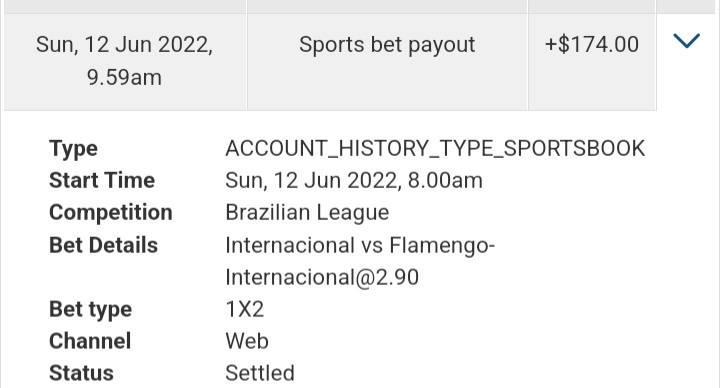Select ACCOUNT_HISTORY_TYPE_SPORTSBOOK type value
This screenshot has height=388, width=720.
coord(435,149)
